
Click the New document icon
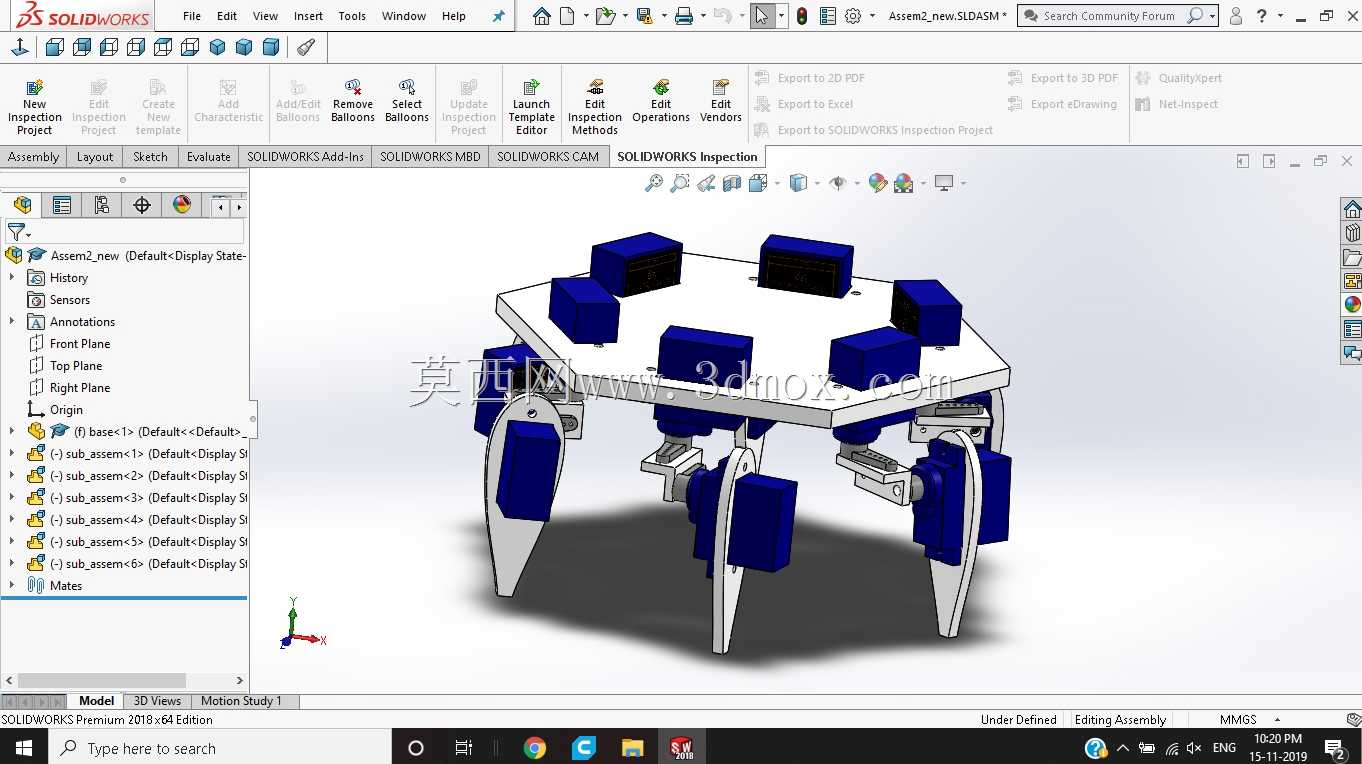tap(567, 16)
